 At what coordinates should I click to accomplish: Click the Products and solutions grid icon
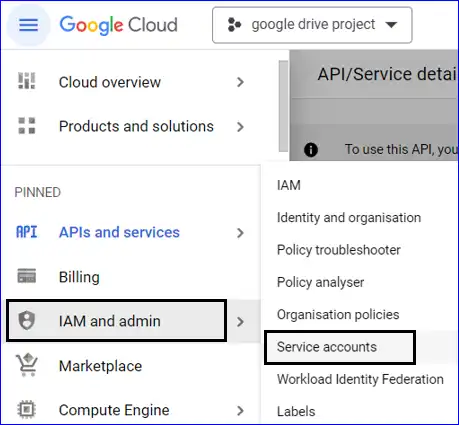click(26, 126)
